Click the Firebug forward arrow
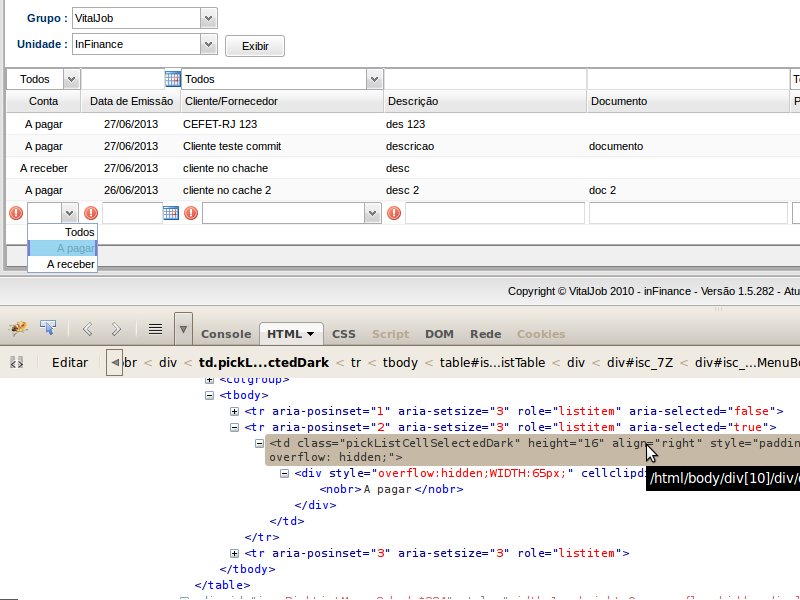Screen dimensions: 800x600 [116, 328]
